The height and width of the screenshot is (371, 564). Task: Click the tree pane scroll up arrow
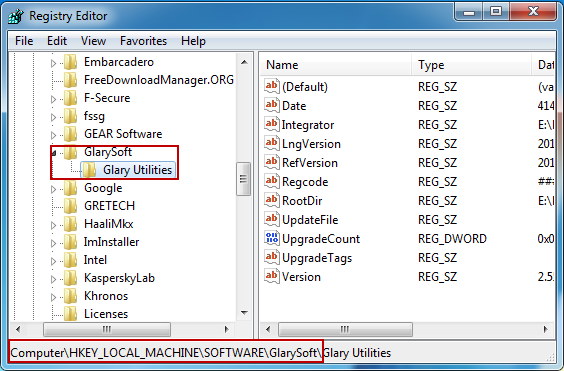[245, 62]
